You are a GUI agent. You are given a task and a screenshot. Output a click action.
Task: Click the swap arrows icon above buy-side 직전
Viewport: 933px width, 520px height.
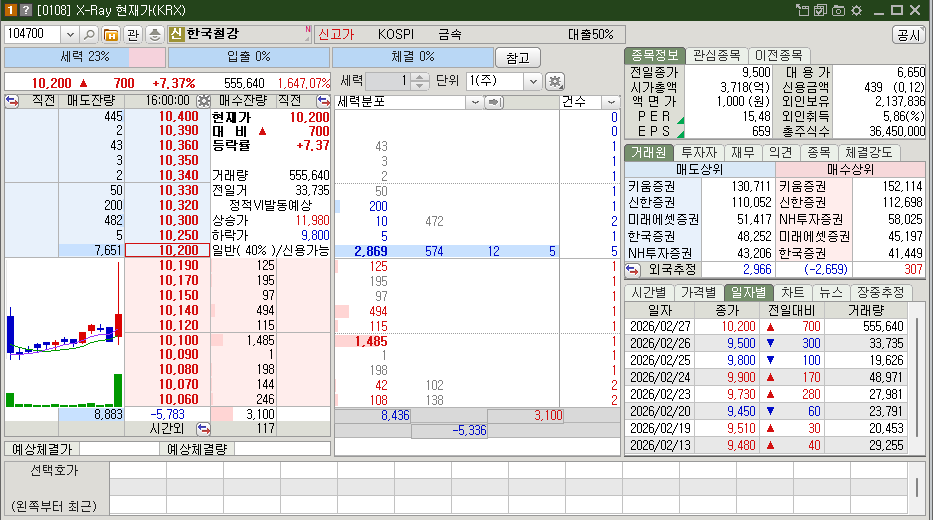[x=323, y=101]
